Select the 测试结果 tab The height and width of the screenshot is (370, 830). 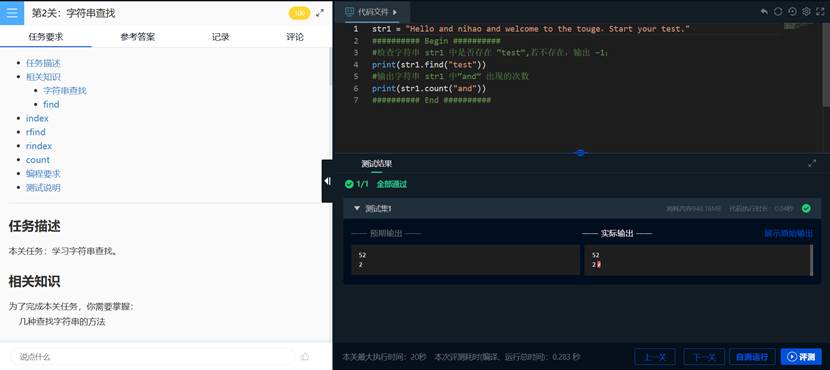click(x=376, y=164)
